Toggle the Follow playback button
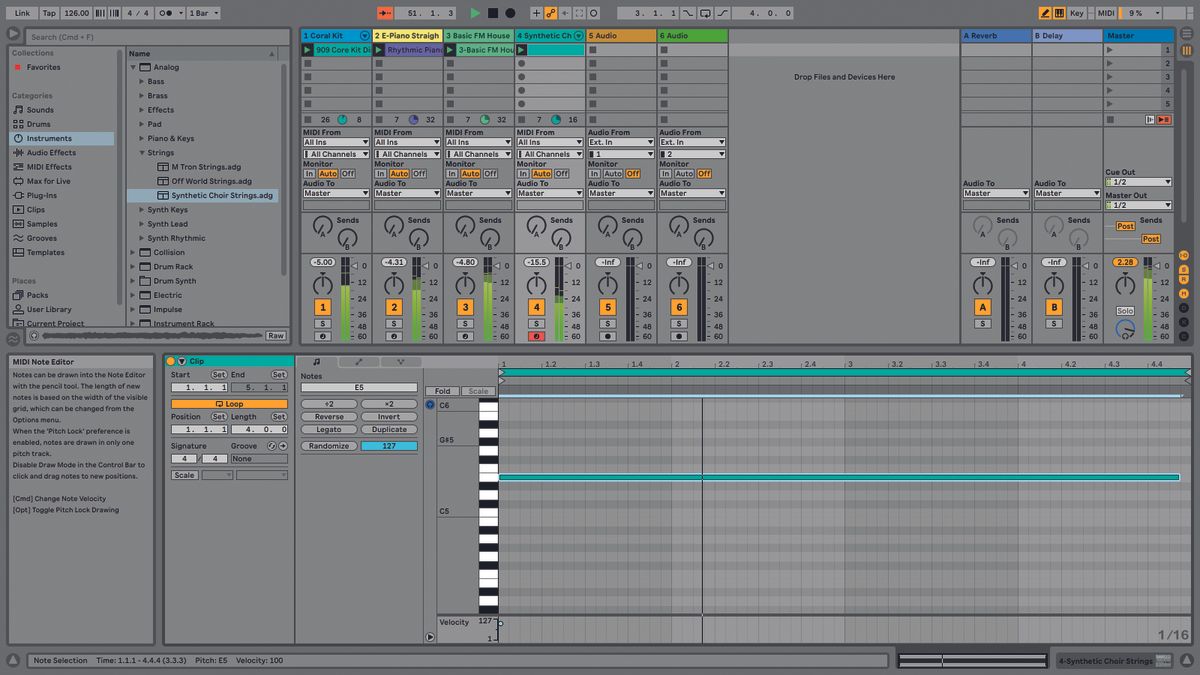This screenshot has height=675, width=1200. coord(386,13)
